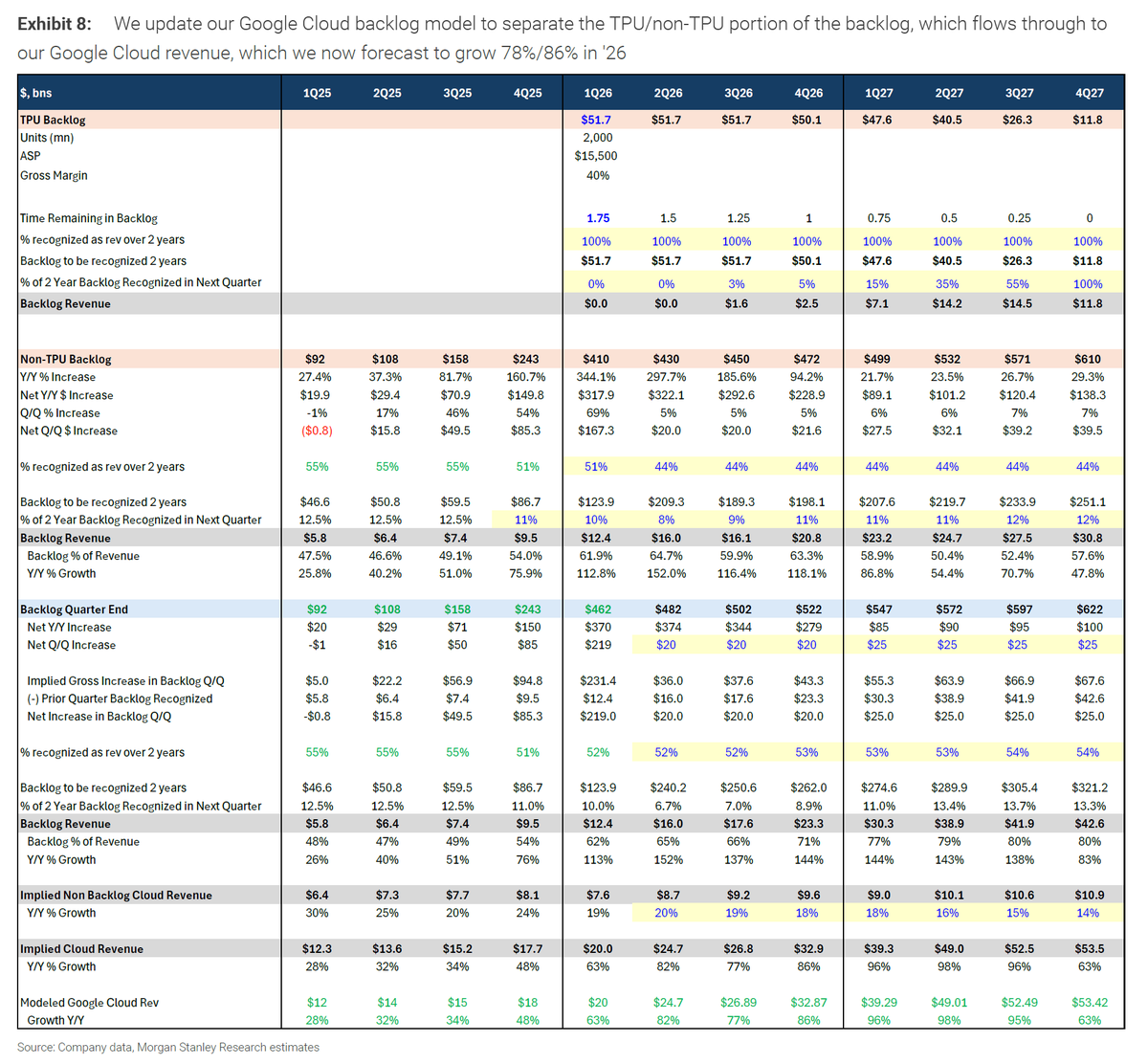The width and height of the screenshot is (1148, 1064).
Task: Select the $321.2 backlog to be recognized value
Action: 1089,787
